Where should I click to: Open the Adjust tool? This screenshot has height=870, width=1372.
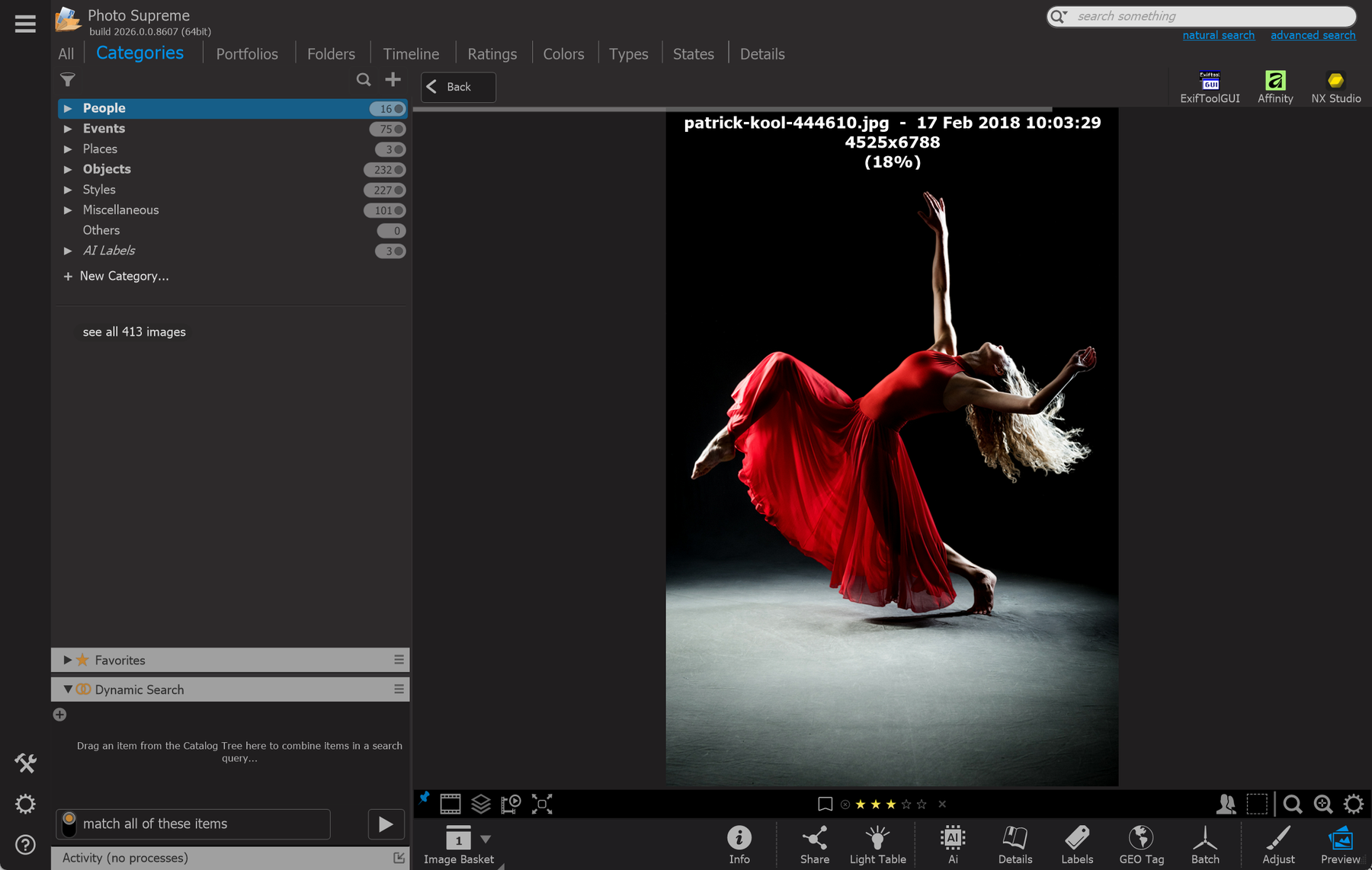tap(1278, 845)
